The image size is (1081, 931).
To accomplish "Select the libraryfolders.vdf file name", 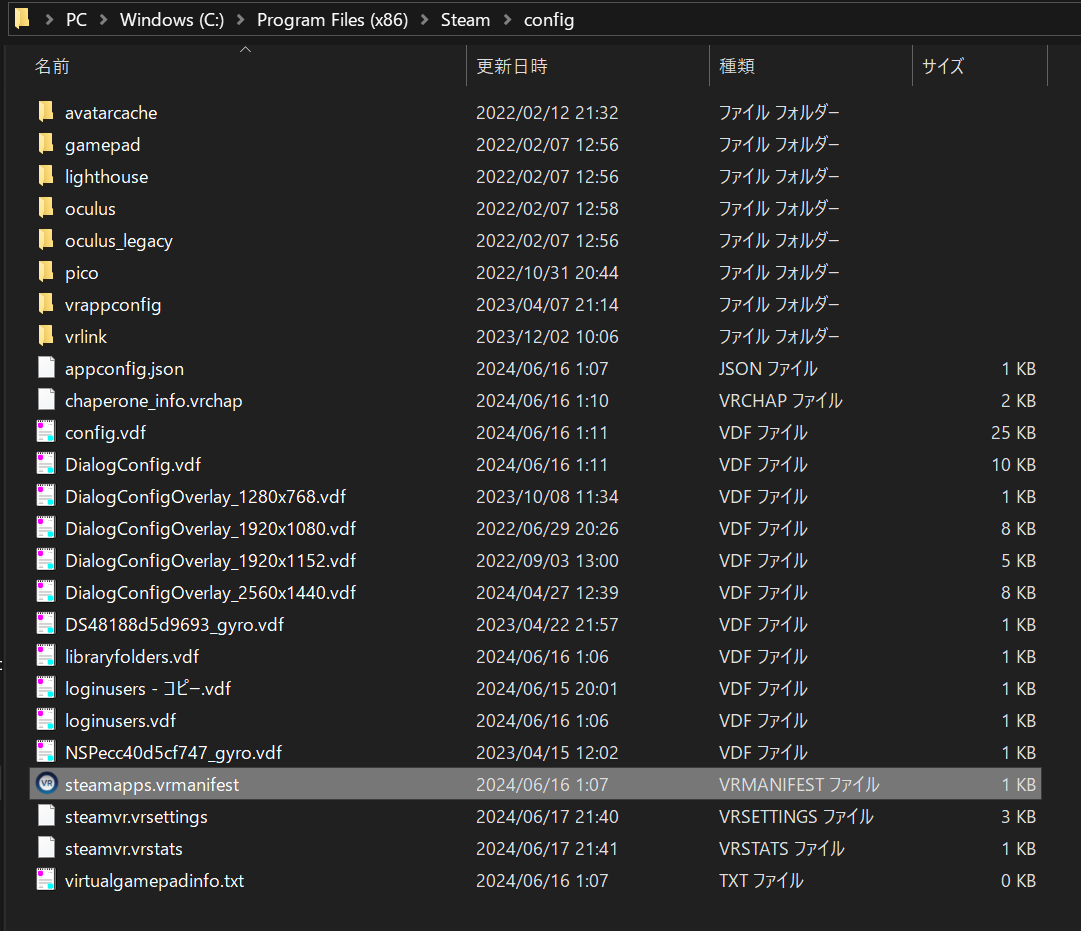I will click(x=132, y=657).
